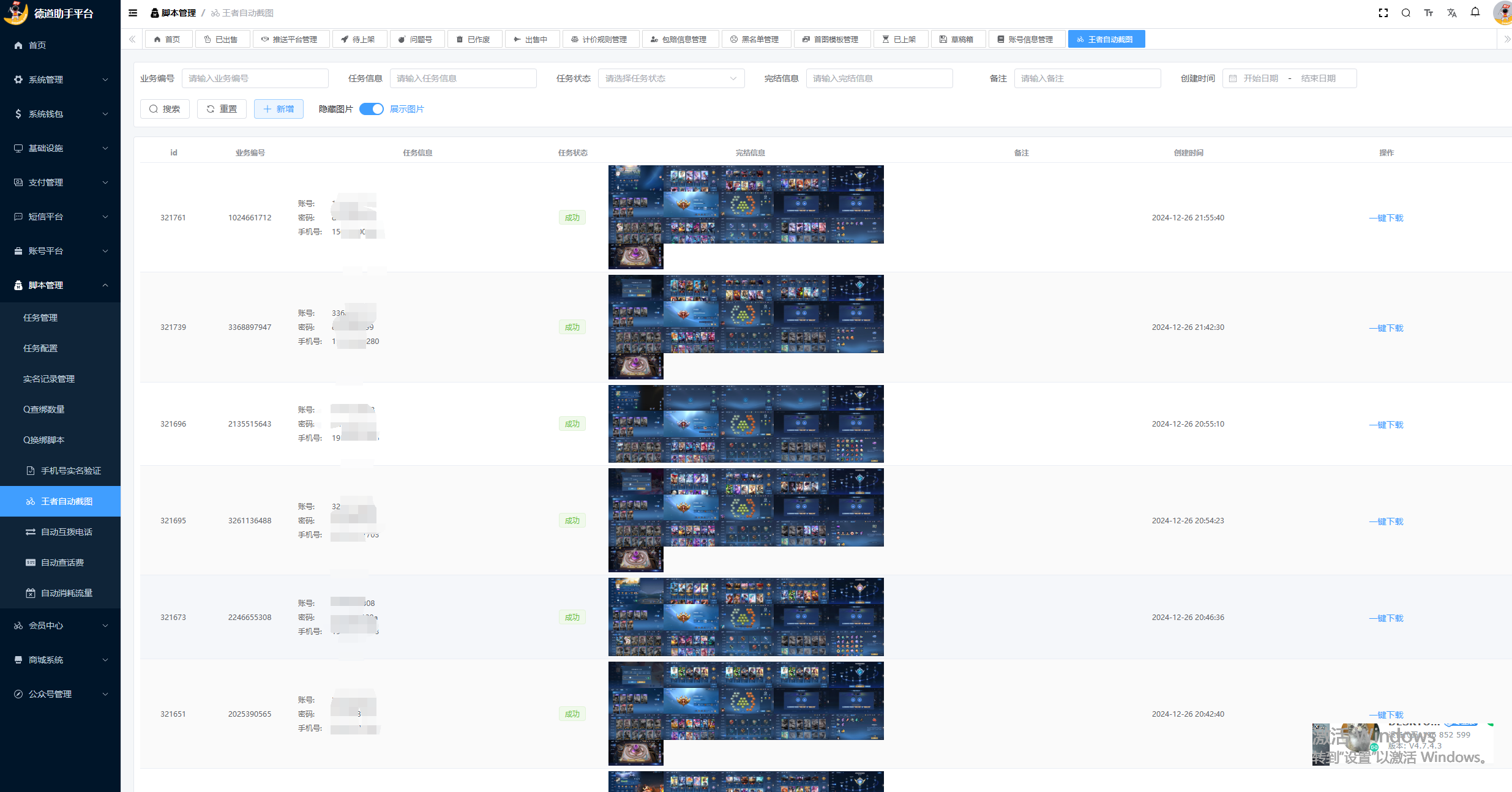Click the 新增 button

click(x=279, y=109)
